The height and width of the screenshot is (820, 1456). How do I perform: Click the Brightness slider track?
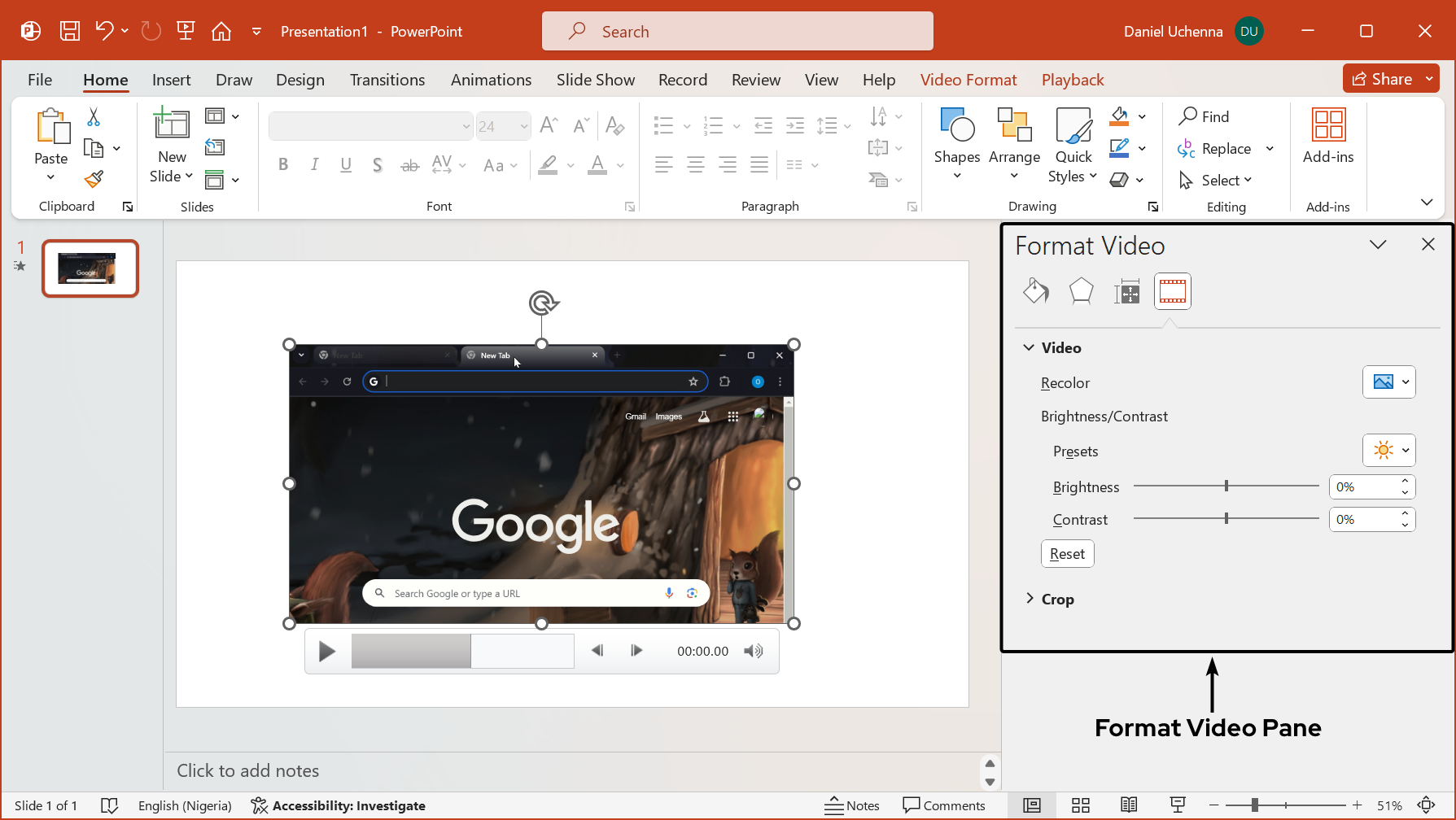pyautogui.click(x=1225, y=486)
